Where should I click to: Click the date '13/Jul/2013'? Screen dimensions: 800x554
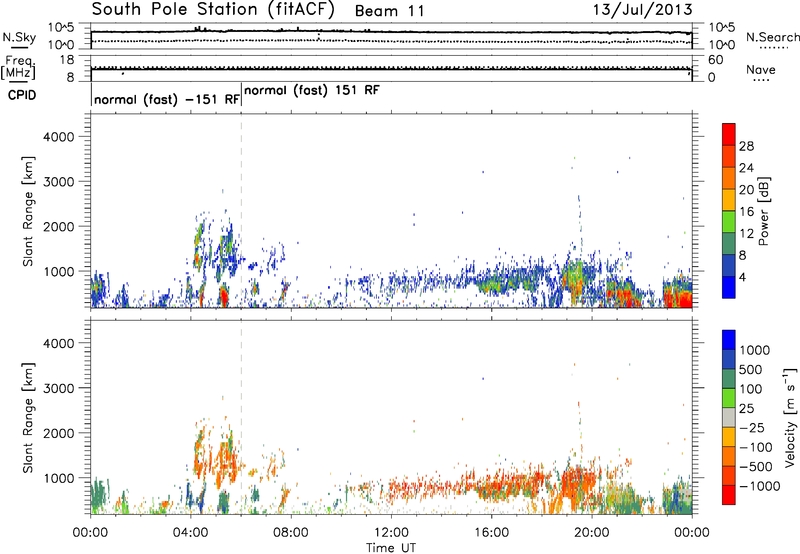[x=642, y=10]
